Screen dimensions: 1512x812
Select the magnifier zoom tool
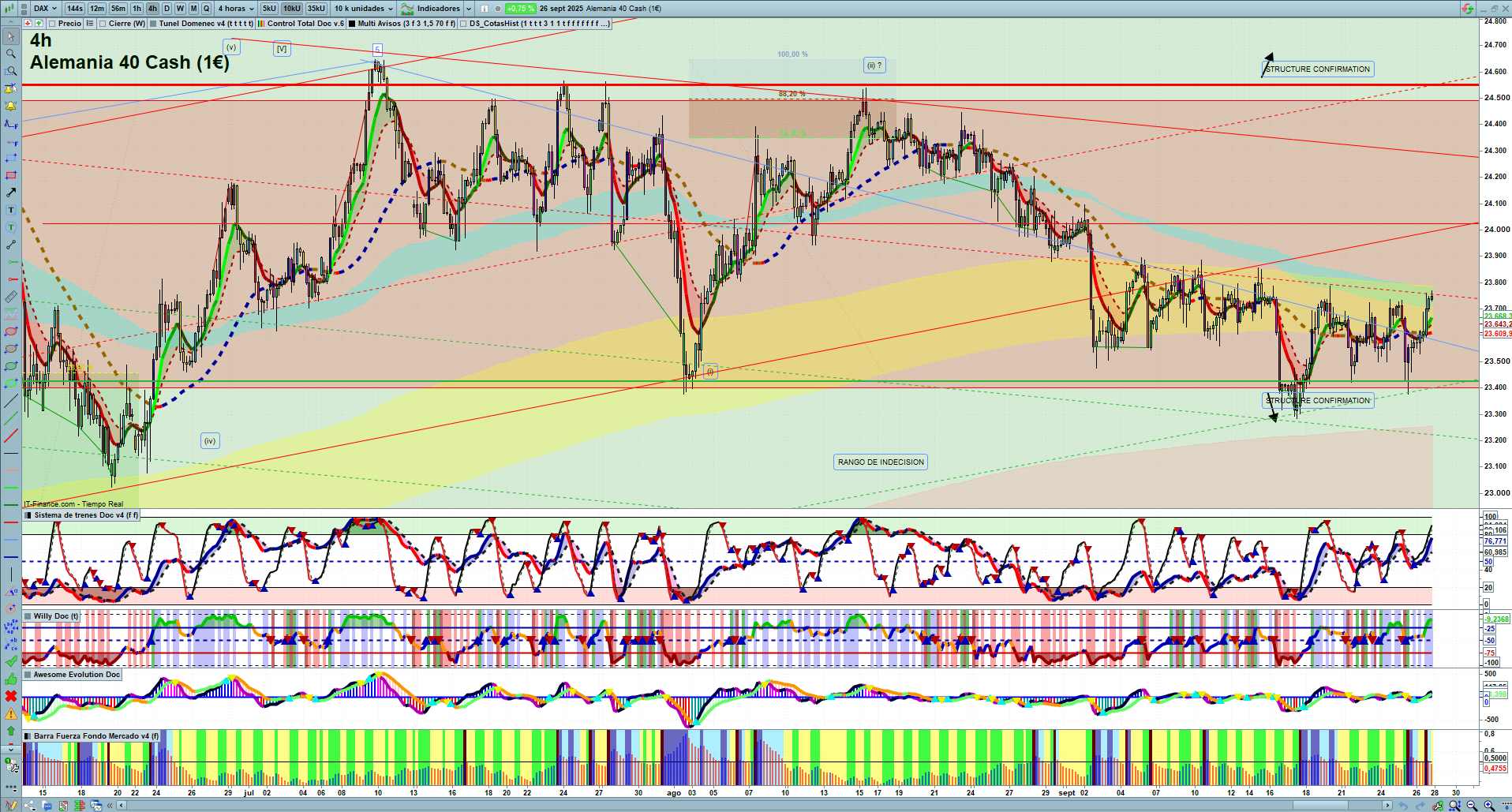11,54
